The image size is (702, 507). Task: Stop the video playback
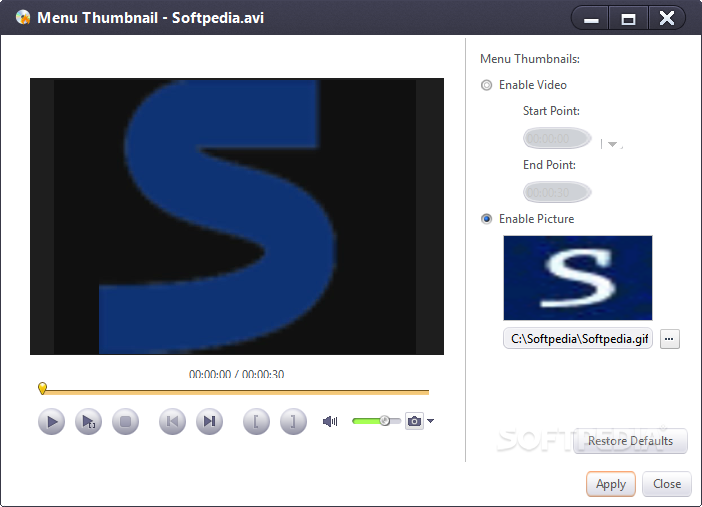coord(125,421)
